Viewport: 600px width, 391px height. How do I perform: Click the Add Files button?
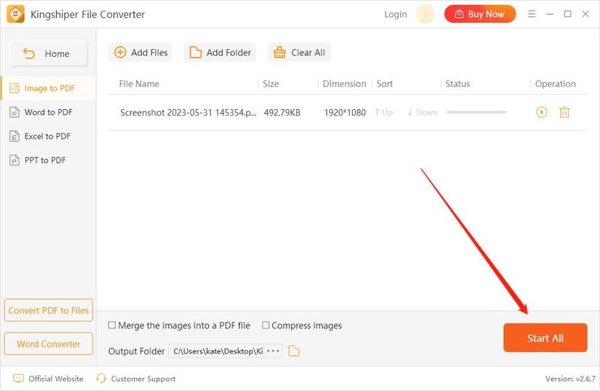coord(140,52)
